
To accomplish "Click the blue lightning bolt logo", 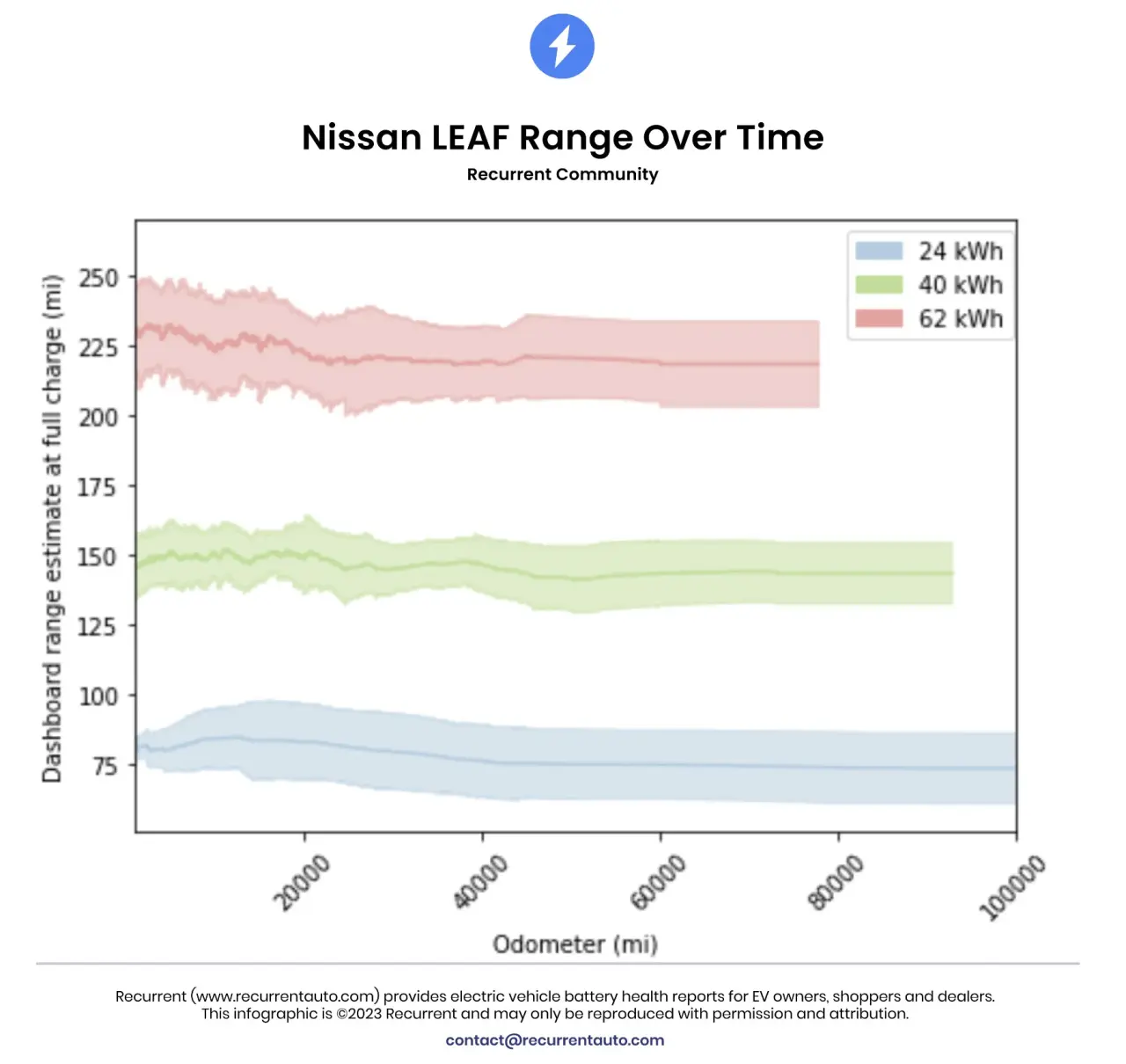I will [562, 47].
